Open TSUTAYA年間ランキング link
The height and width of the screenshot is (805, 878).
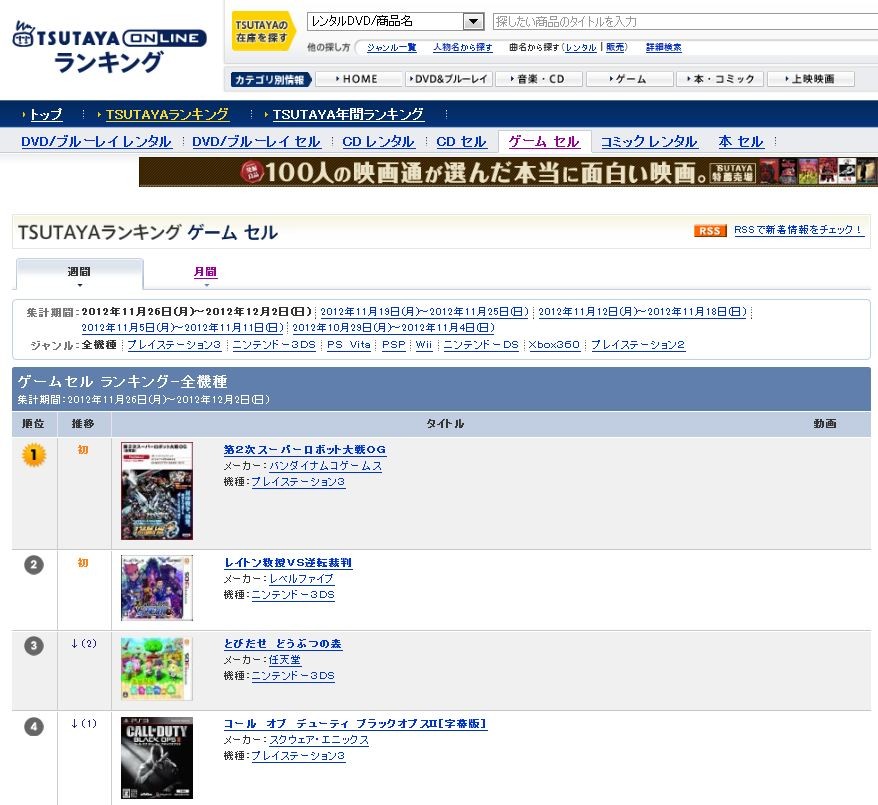click(x=348, y=115)
